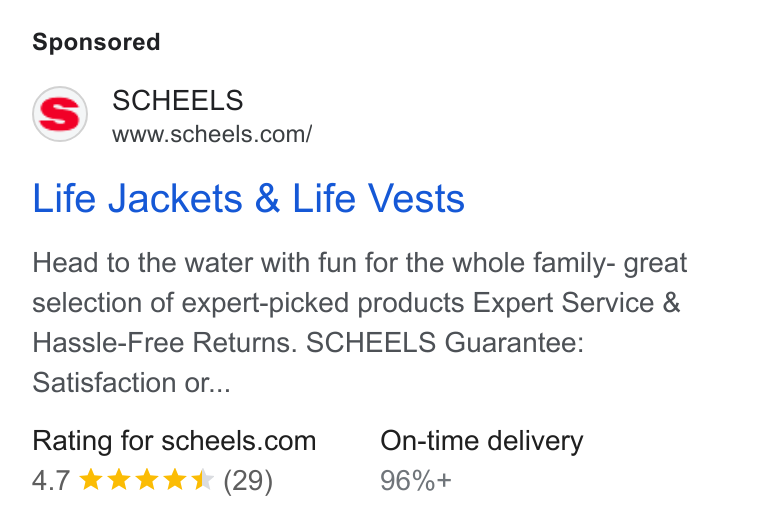Select the SCHEELS advertiser name
The image size is (760, 524).
coord(177,100)
